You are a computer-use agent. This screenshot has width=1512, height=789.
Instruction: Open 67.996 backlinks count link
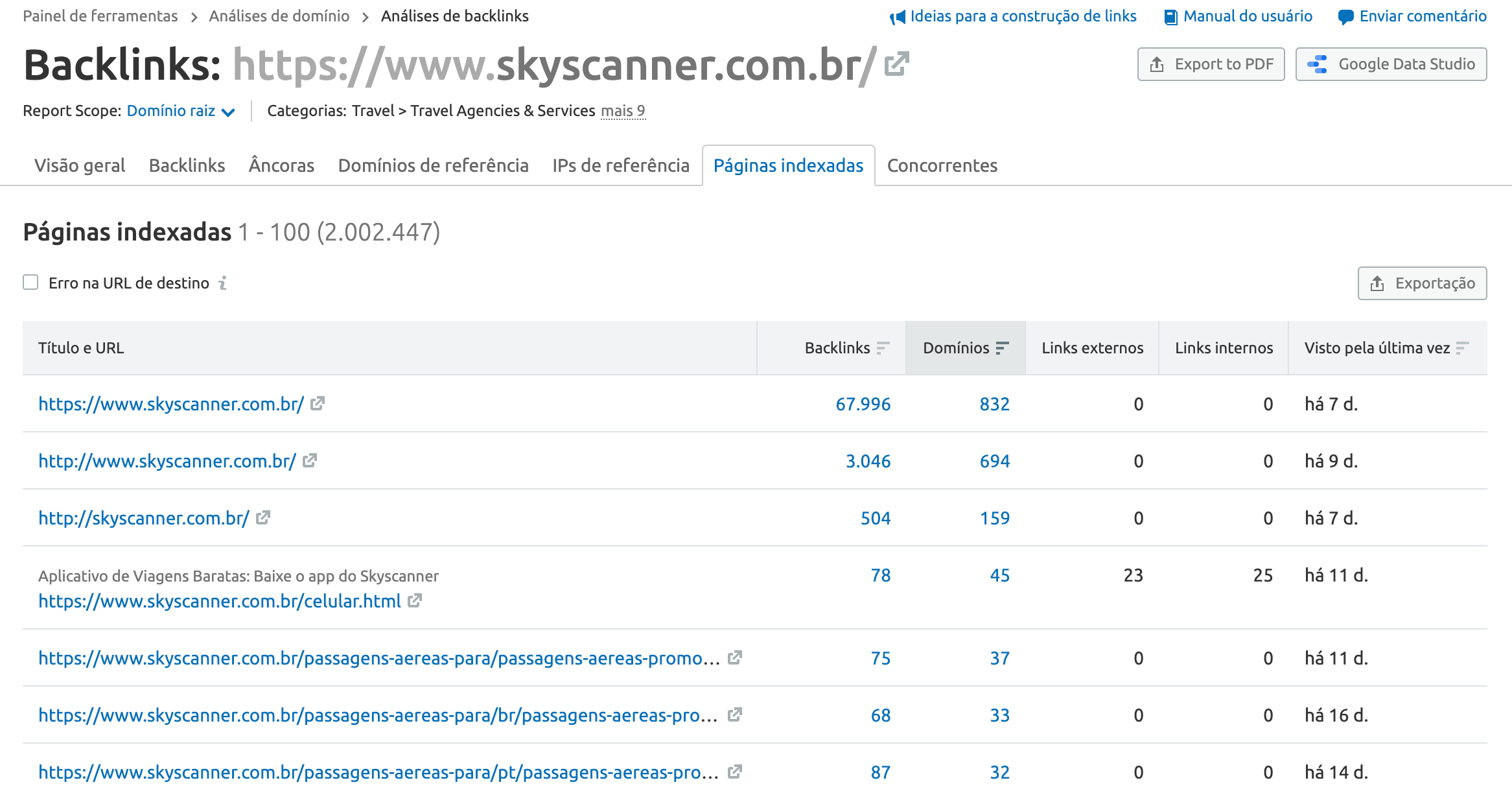coord(863,404)
